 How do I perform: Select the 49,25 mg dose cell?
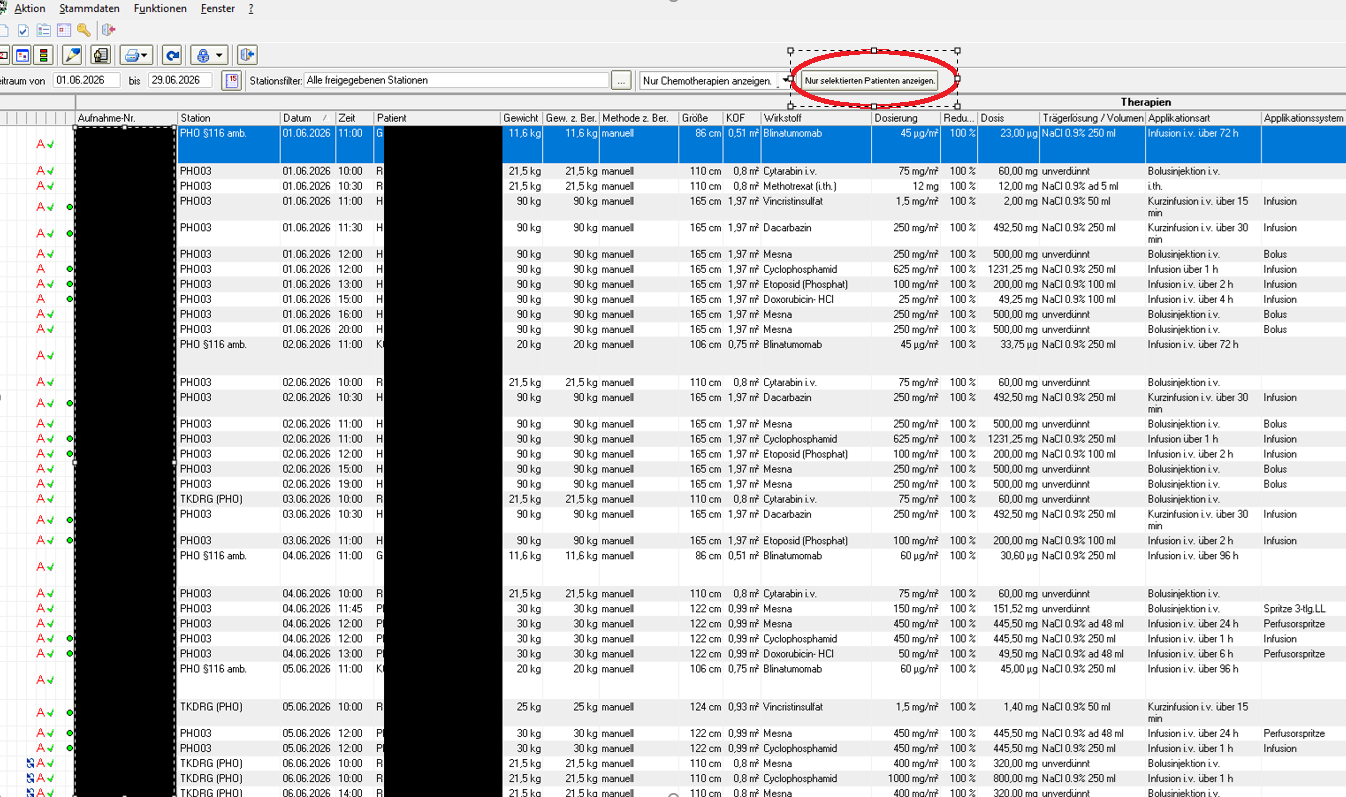pos(1008,299)
